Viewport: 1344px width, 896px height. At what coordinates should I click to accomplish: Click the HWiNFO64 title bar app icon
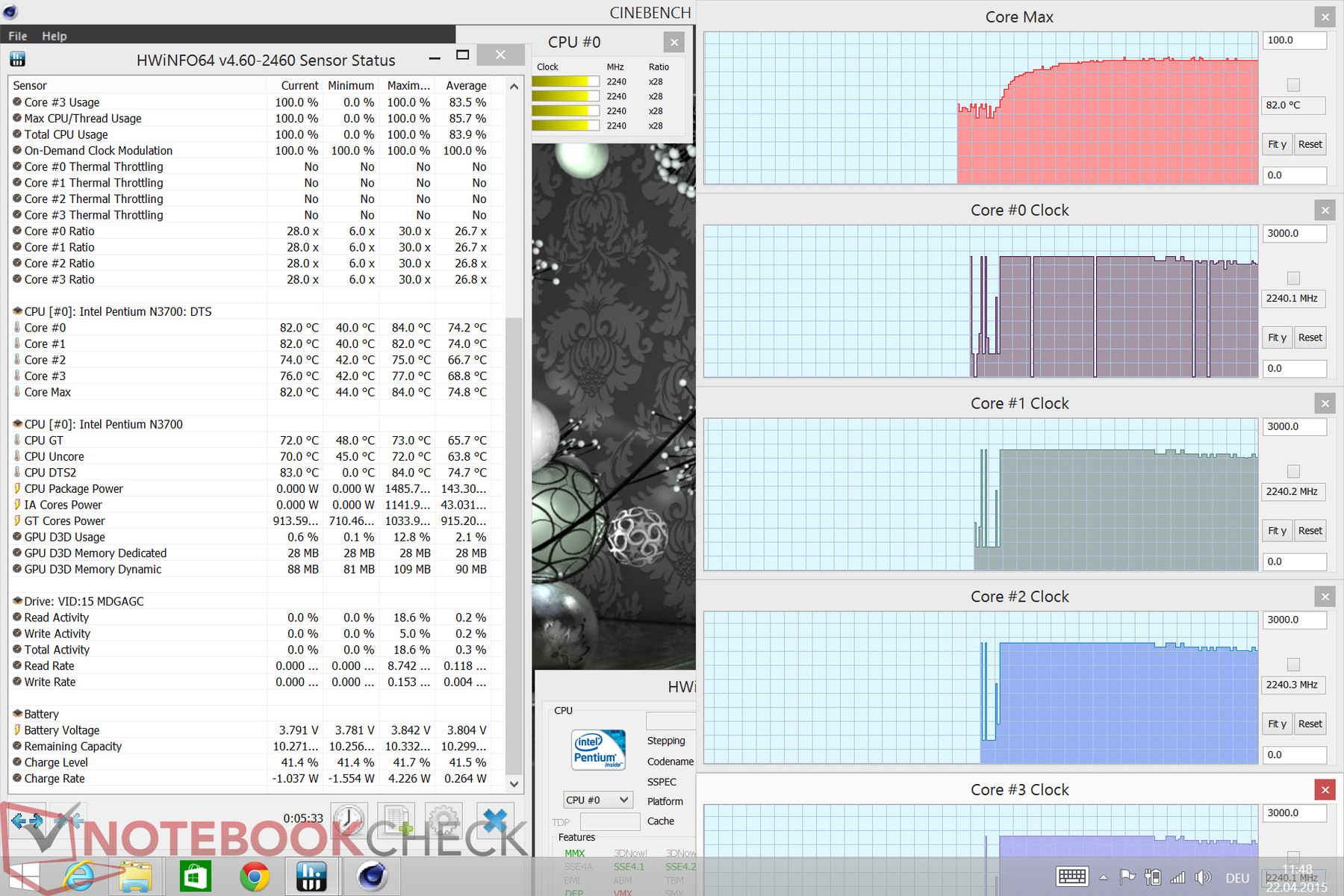(x=18, y=59)
